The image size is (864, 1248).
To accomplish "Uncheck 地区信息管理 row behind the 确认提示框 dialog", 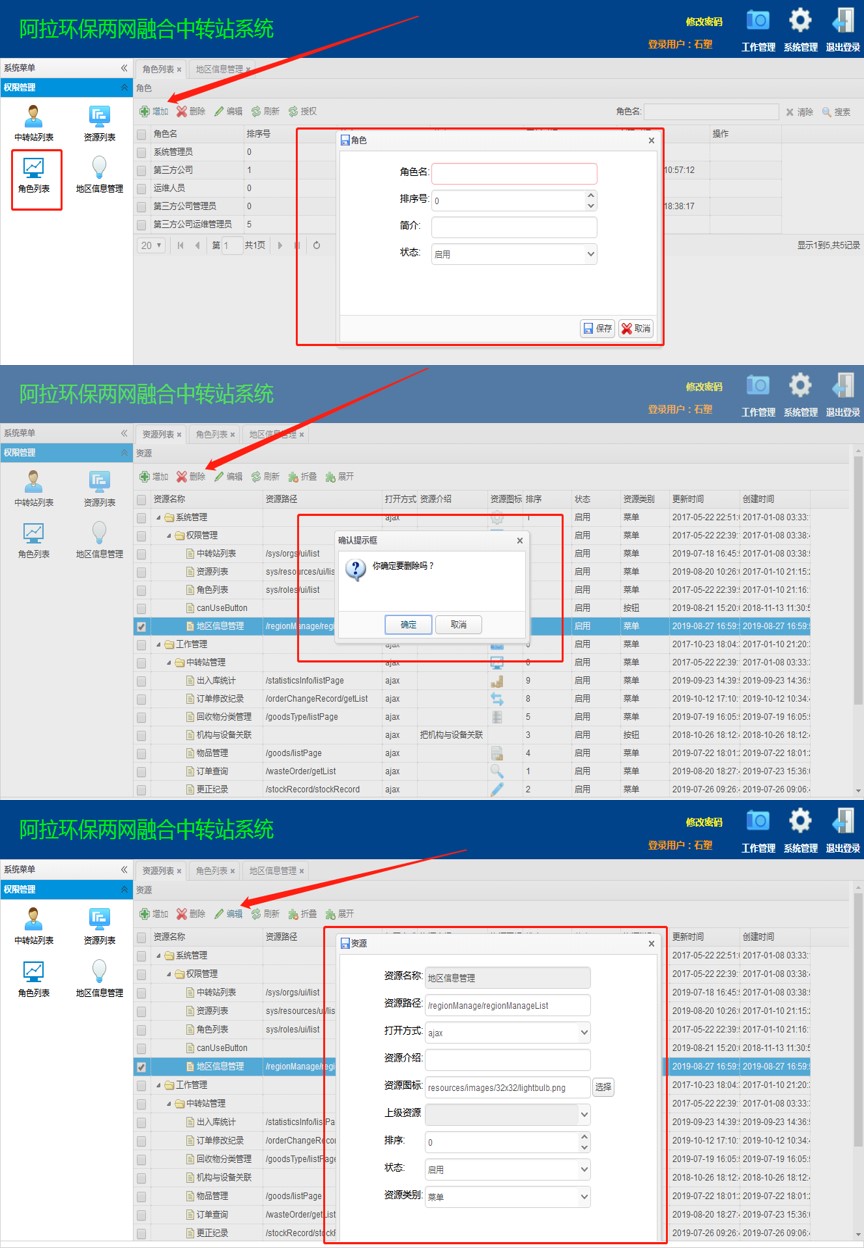I will coord(141,626).
